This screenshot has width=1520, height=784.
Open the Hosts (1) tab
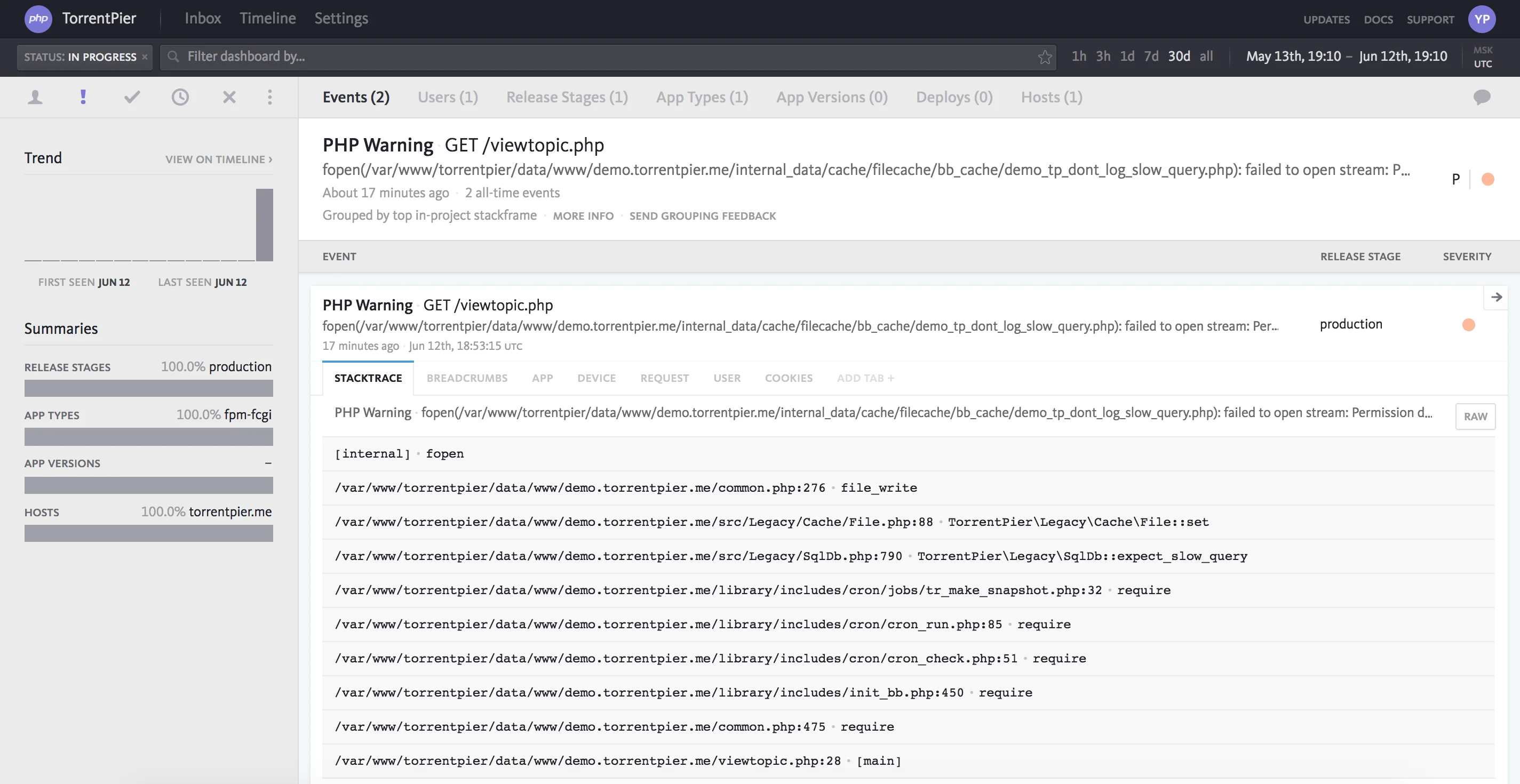(1052, 98)
